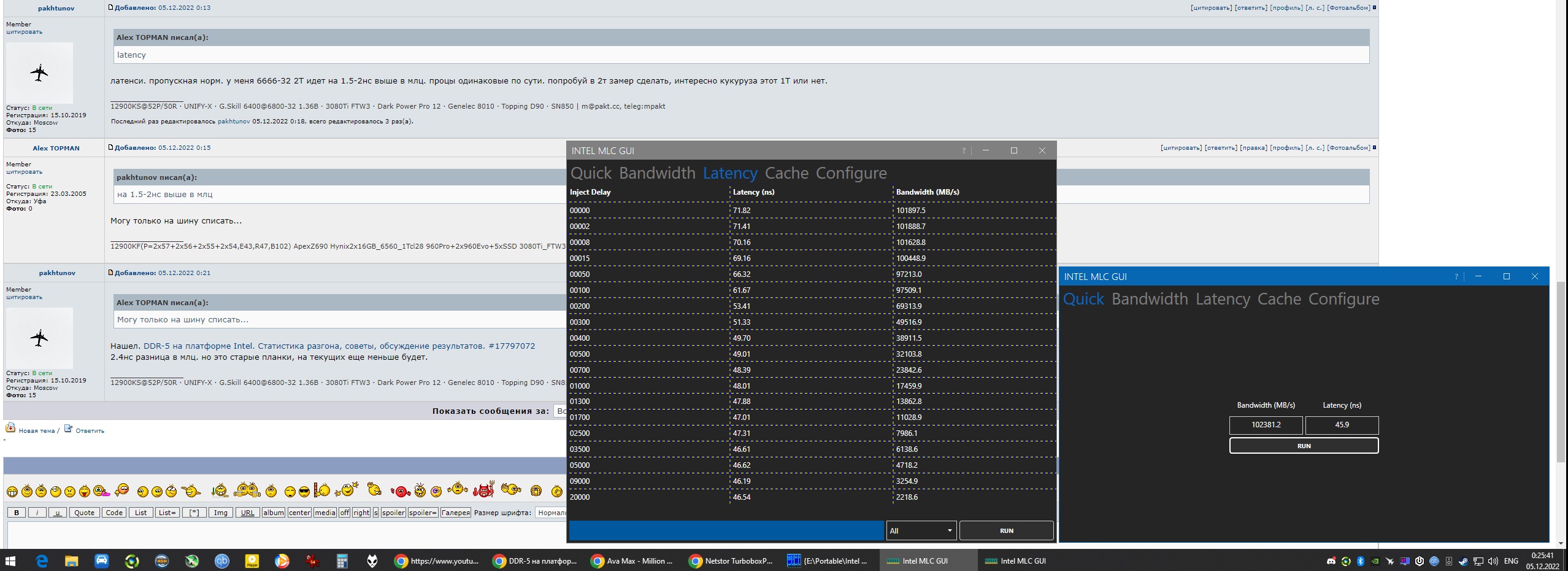The height and width of the screenshot is (571, 1568).
Task: Open the white fox-head app on taskbar
Action: 372,561
